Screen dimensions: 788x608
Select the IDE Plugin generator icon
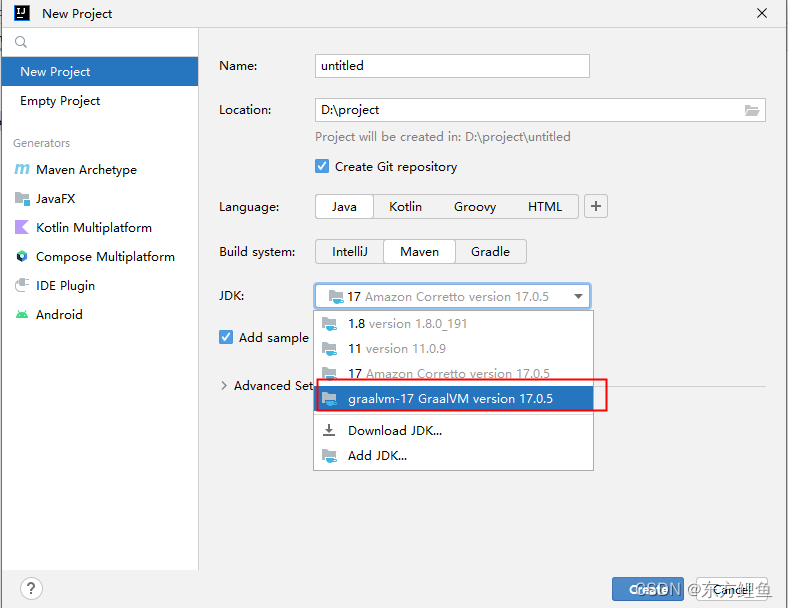coord(22,285)
